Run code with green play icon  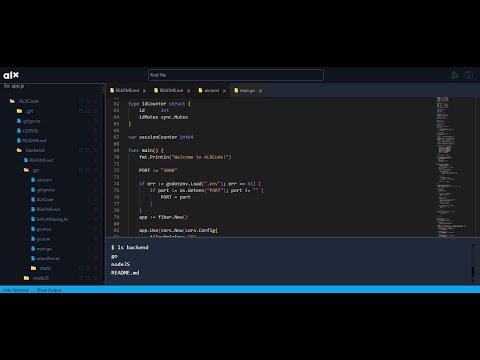click(x=455, y=75)
